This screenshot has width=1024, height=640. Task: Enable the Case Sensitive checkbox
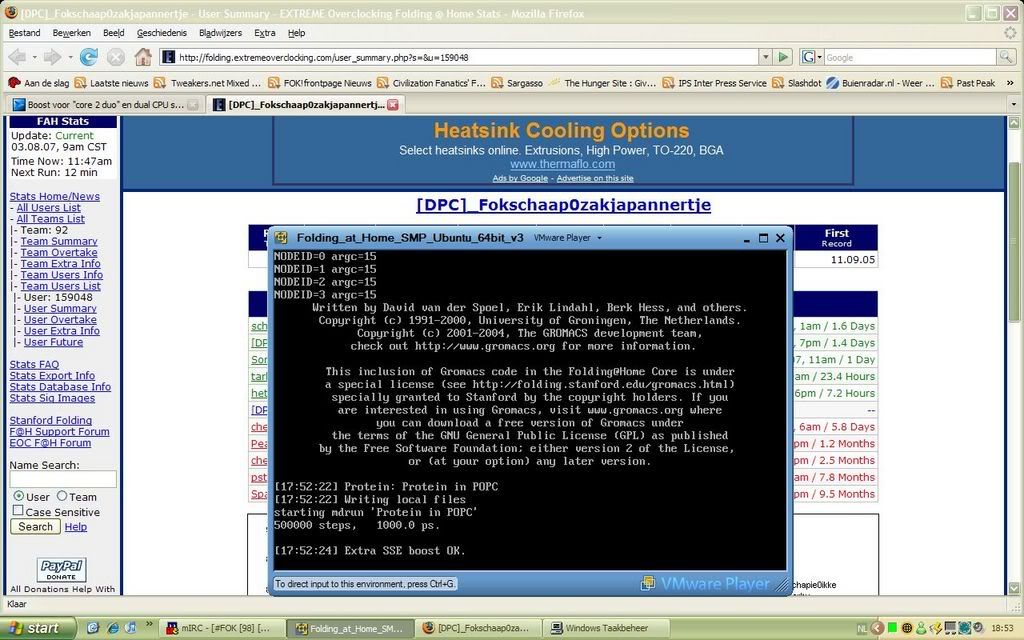(x=18, y=511)
